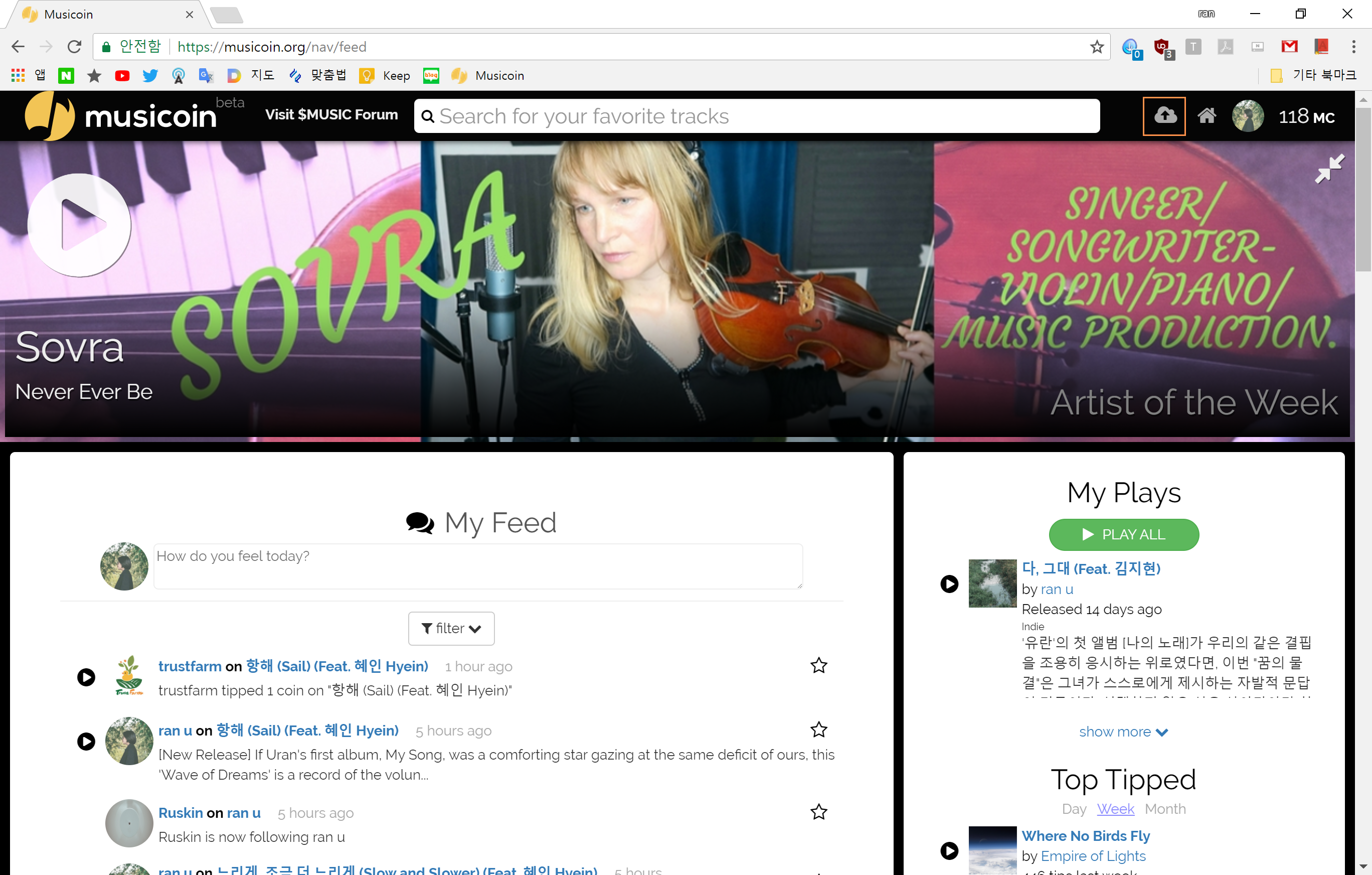Star the ran u new release post
Viewport: 1372px width, 875px height.
pos(818,730)
